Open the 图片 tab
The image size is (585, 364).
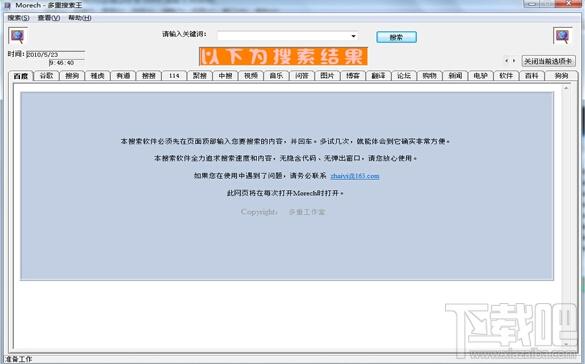pyautogui.click(x=327, y=76)
